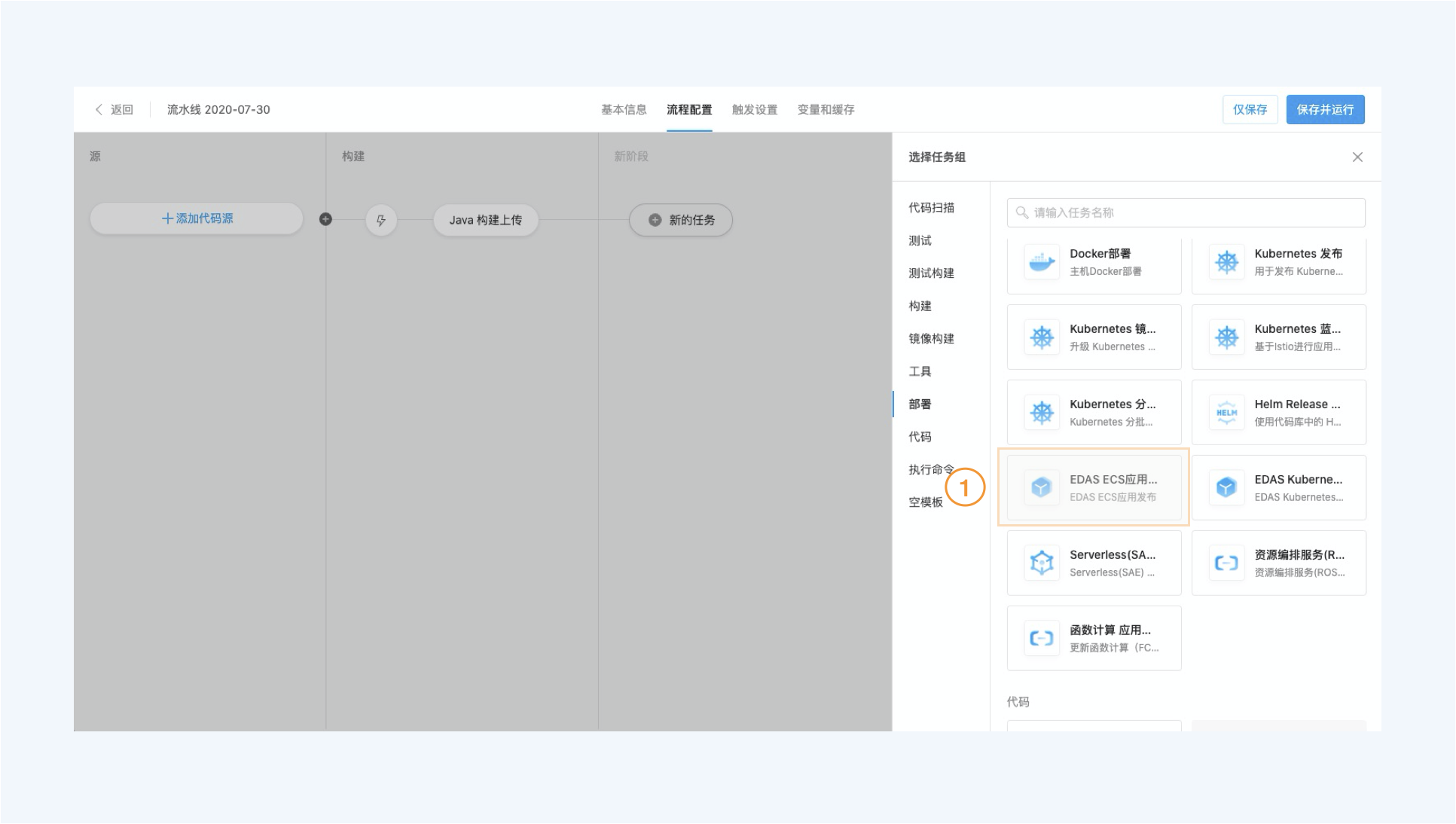Select 工具 category
The height and width of the screenshot is (824, 1456).
click(x=920, y=371)
